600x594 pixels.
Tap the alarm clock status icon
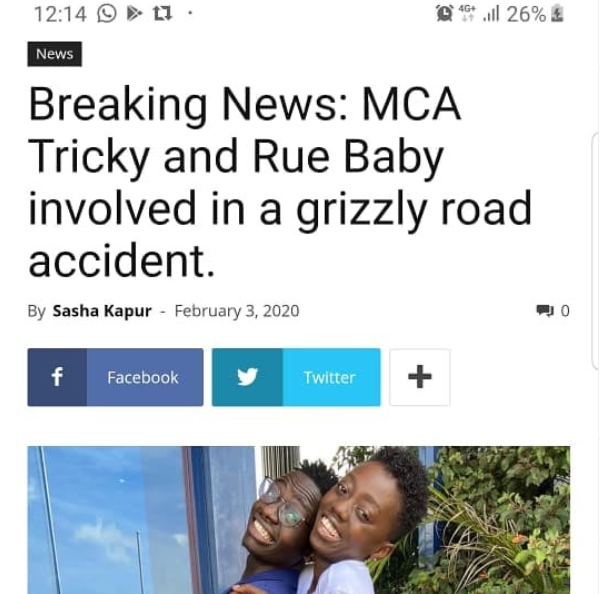tap(444, 13)
